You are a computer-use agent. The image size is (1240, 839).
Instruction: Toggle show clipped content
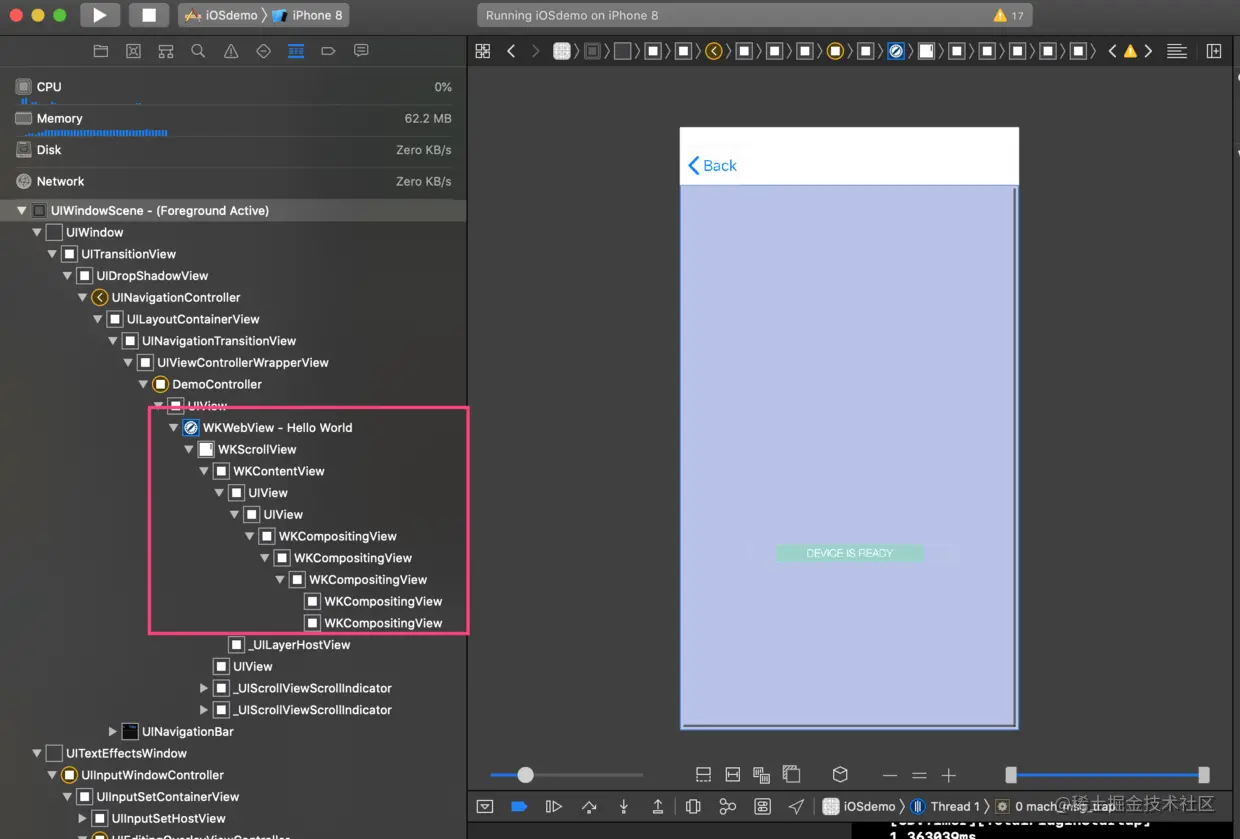click(x=703, y=775)
